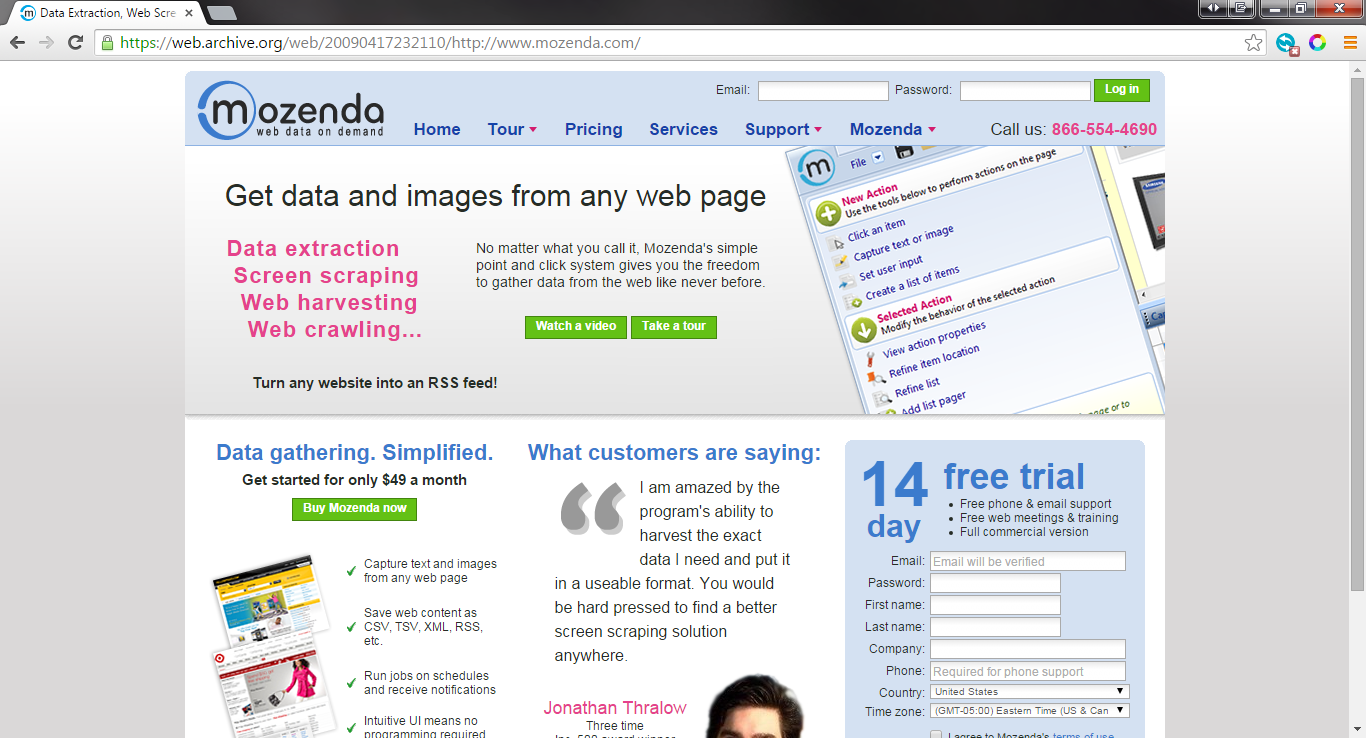Click the Mozenda logo

[291, 110]
